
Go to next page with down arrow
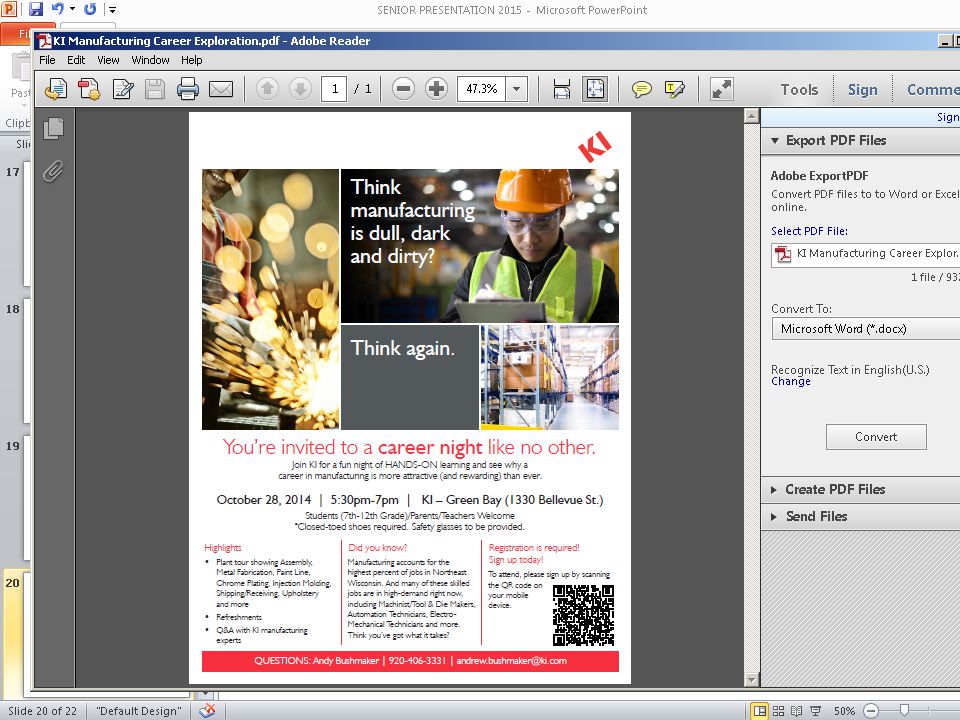300,89
